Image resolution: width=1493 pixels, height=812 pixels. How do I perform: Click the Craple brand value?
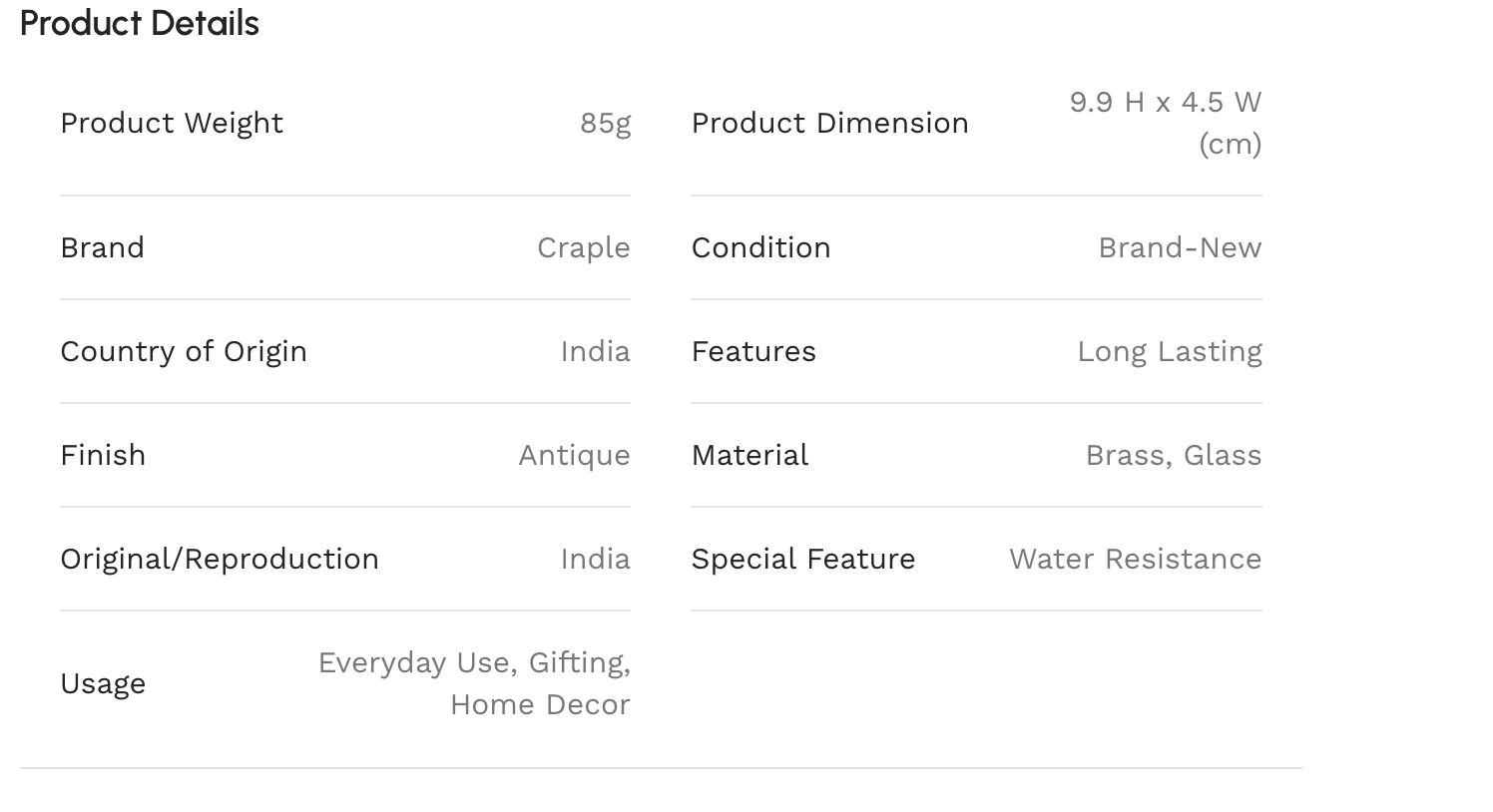coord(584,247)
